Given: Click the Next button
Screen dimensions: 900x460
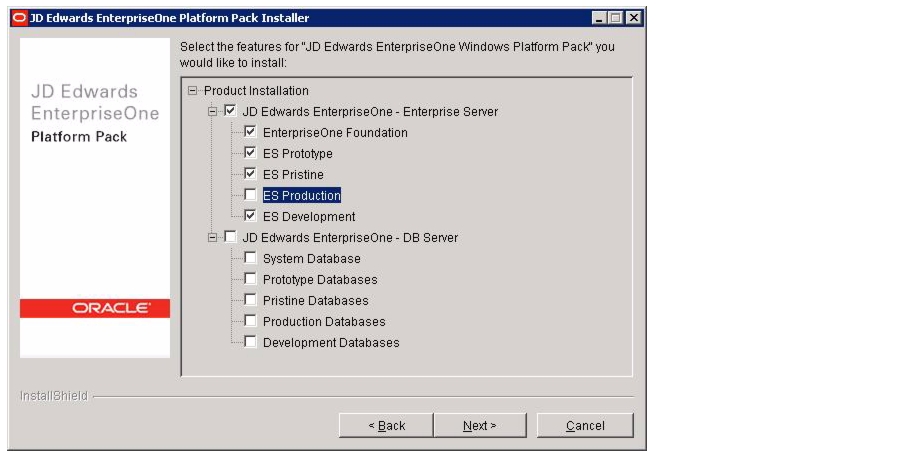Looking at the screenshot, I should click(480, 426).
